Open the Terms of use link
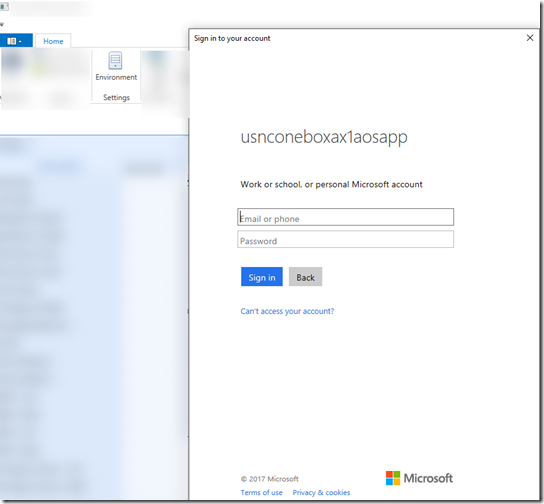Viewport: 544px width, 504px height. coord(262,493)
